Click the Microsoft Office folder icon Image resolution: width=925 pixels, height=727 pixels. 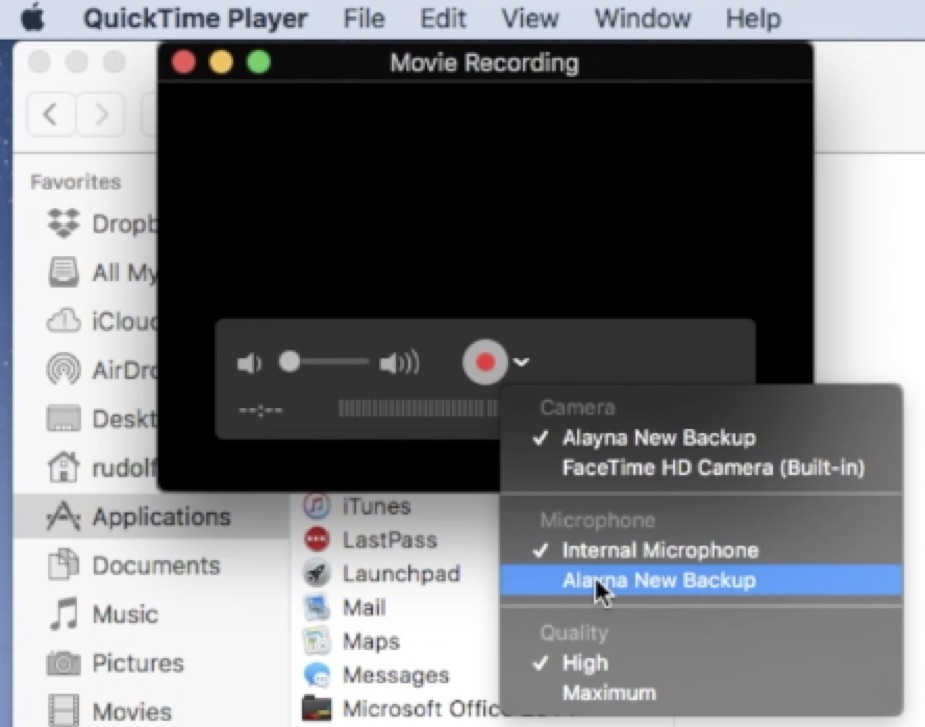(x=317, y=708)
